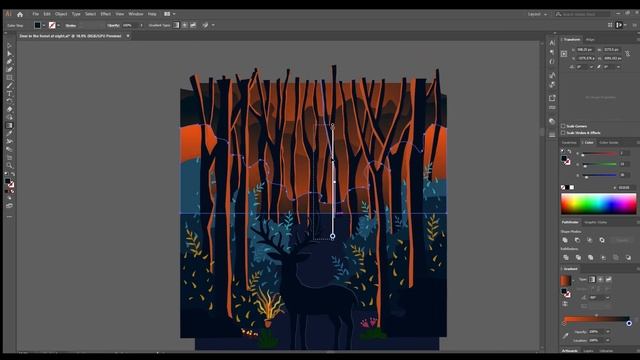The image size is (640, 360).
Task: Click the Reverse Gradient icon
Action: pyautogui.click(x=565, y=304)
